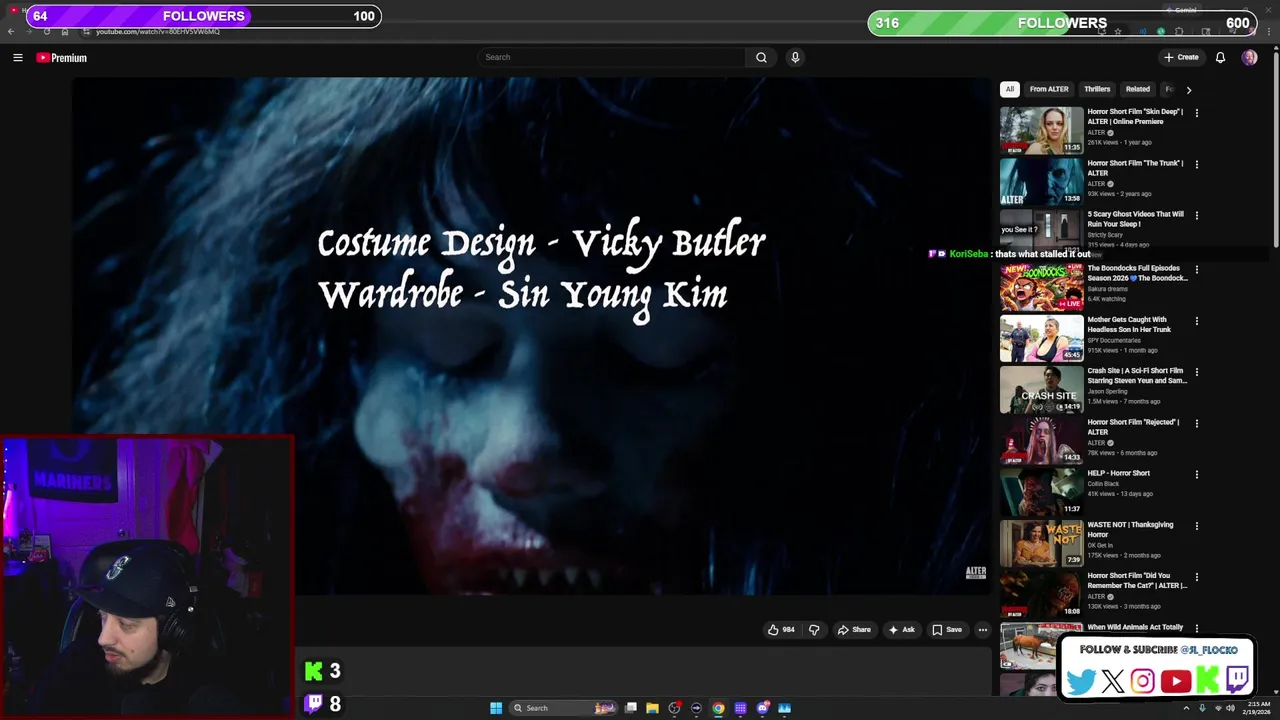Like the video with 984 likes

(781, 630)
